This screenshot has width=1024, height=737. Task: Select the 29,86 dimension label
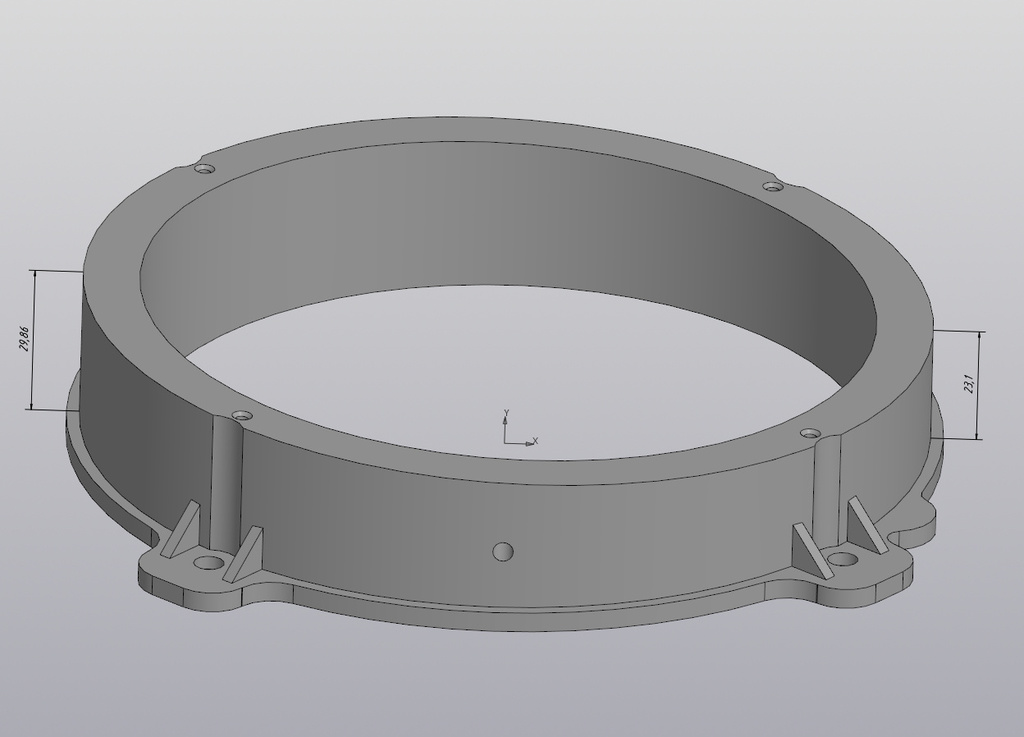pyautogui.click(x=22, y=339)
